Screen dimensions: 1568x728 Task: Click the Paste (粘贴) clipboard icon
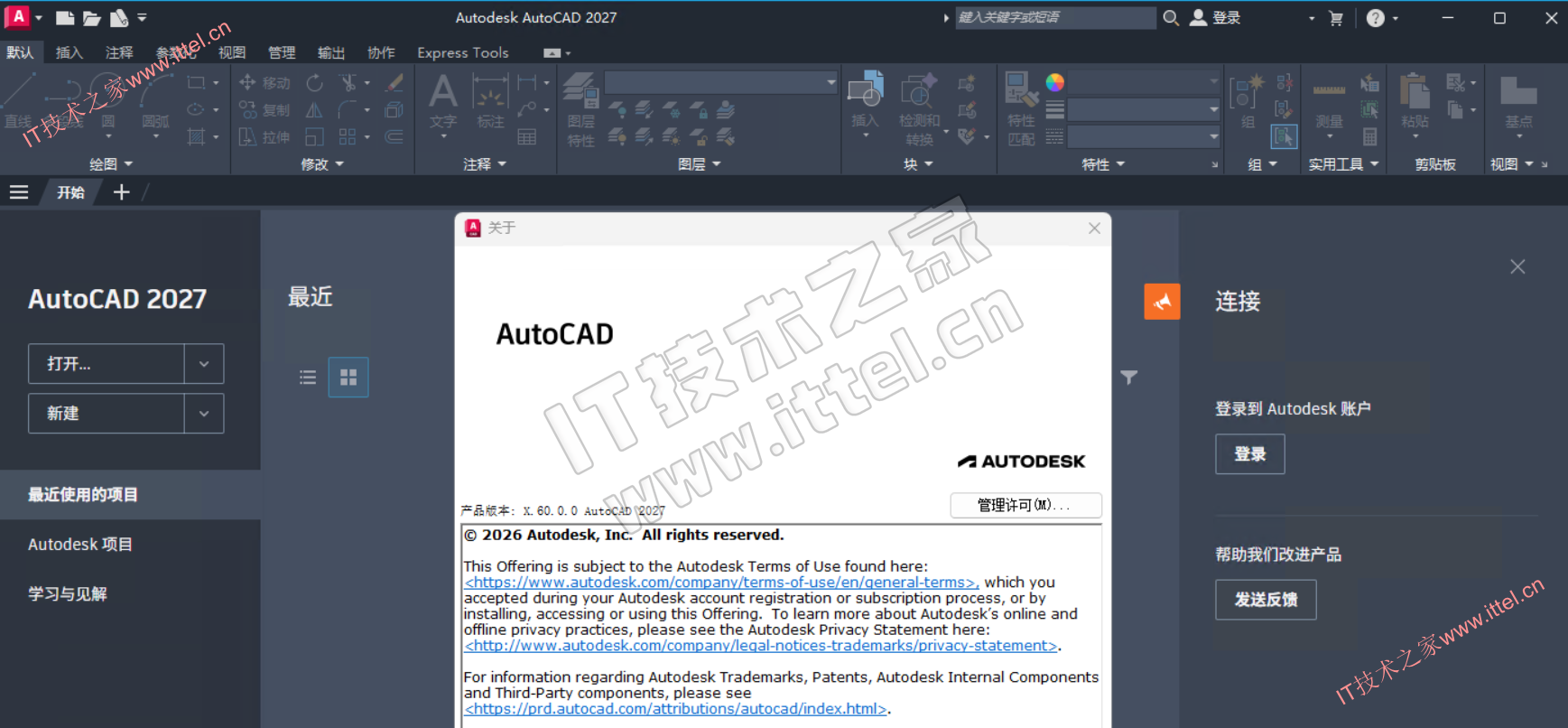click(1415, 94)
